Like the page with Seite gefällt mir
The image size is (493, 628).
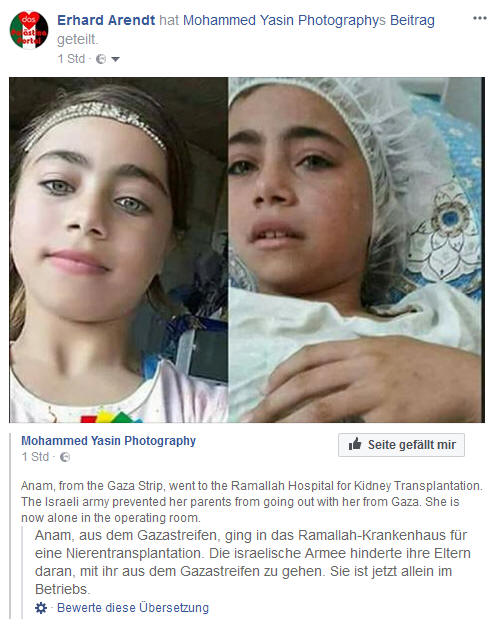coord(401,445)
